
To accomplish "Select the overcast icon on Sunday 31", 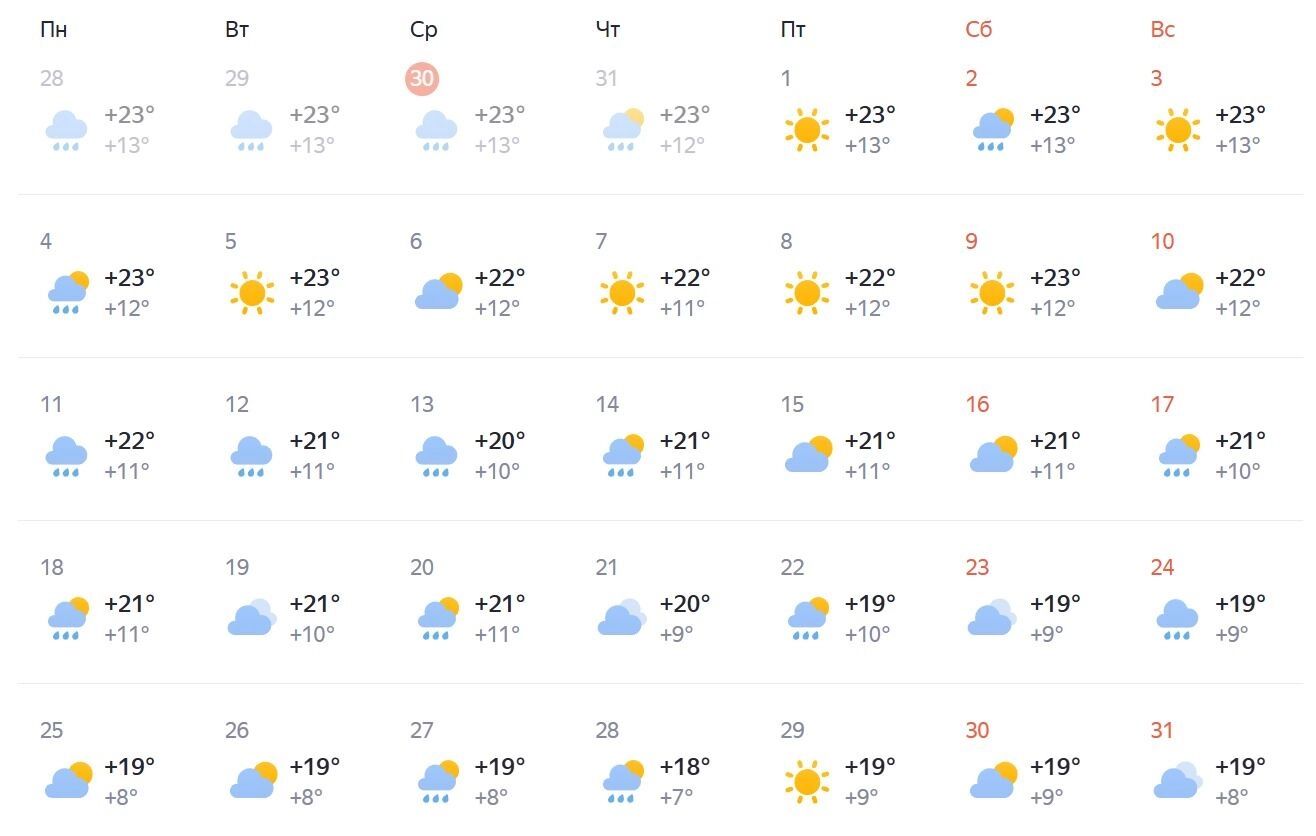I will pos(1177,781).
